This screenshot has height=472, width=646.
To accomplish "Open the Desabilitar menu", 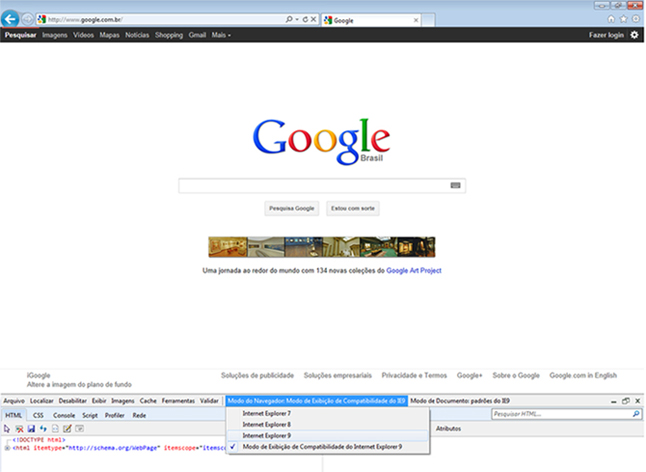I will coord(73,401).
